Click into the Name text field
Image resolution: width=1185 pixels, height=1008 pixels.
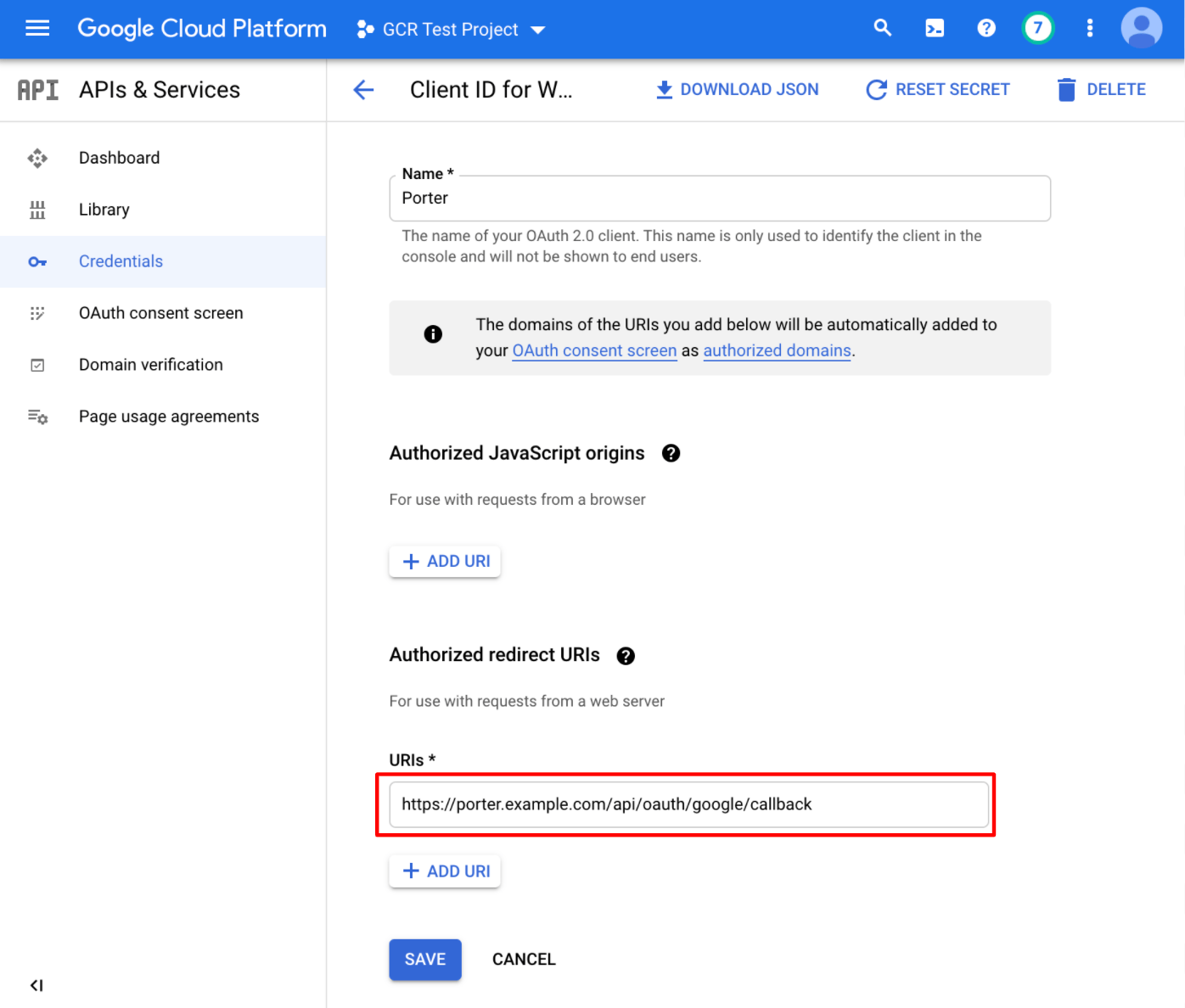(719, 199)
